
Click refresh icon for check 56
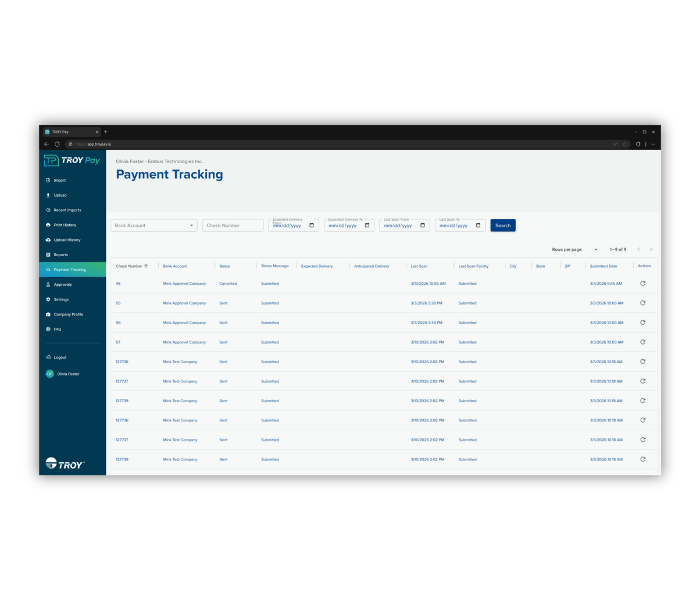point(642,322)
